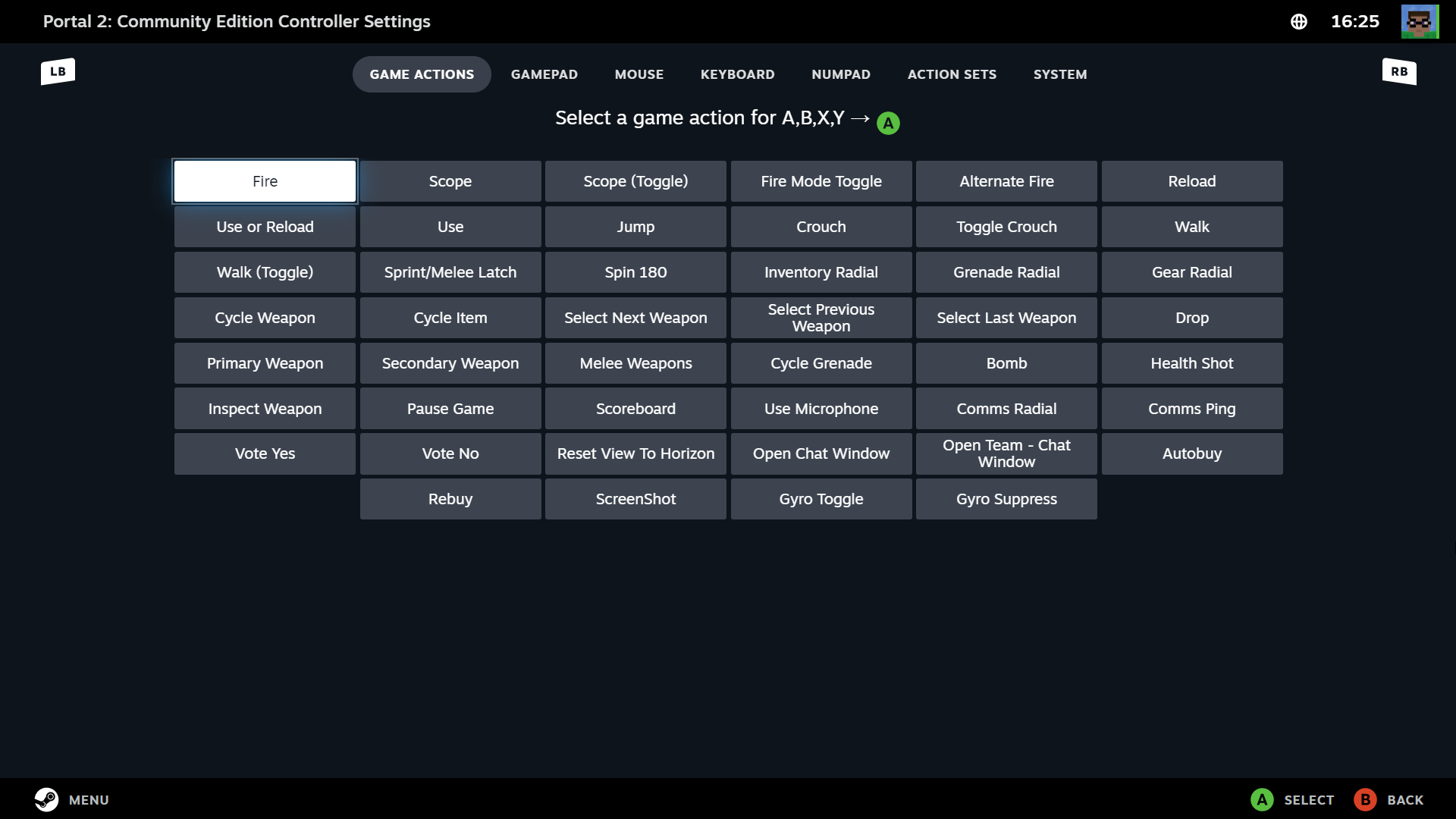This screenshot has height=819, width=1456.
Task: Choose the Inventory Radial action
Action: pyautogui.click(x=821, y=272)
